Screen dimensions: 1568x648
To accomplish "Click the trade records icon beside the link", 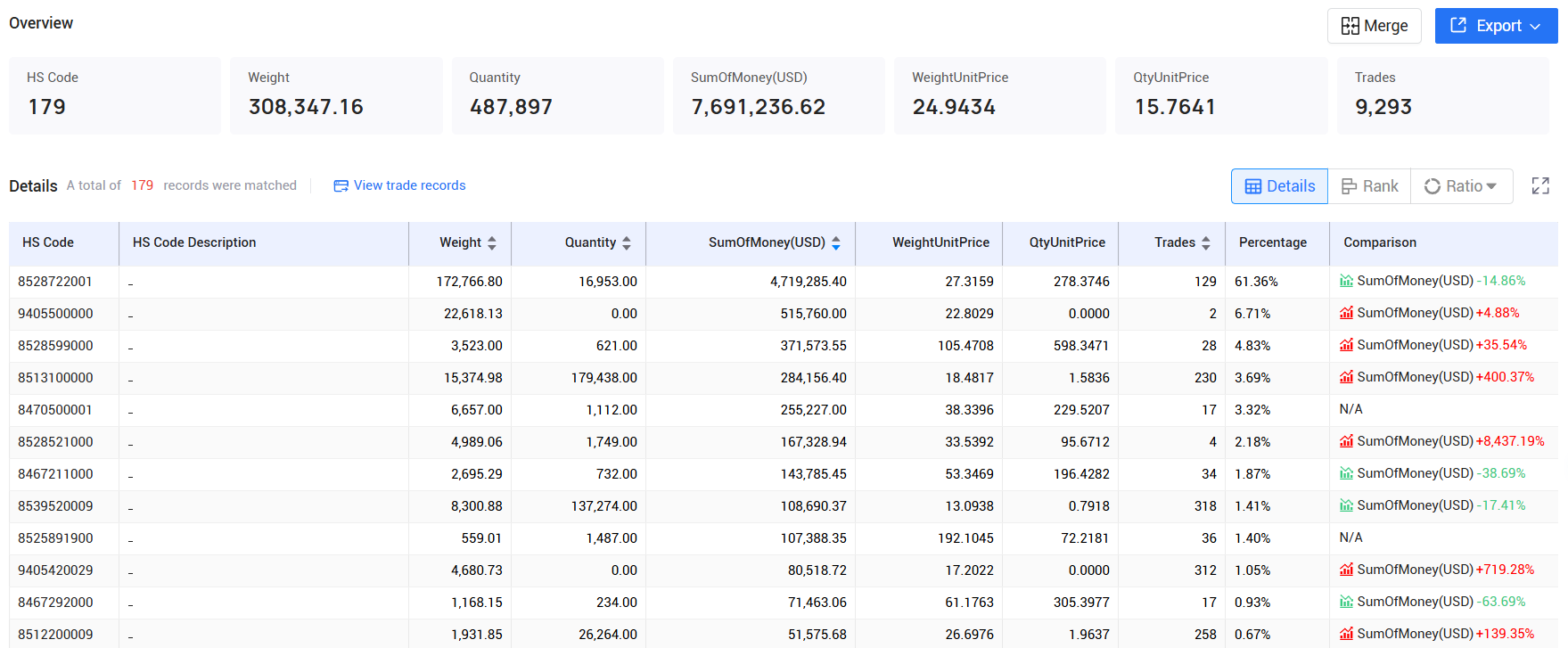I will point(341,185).
